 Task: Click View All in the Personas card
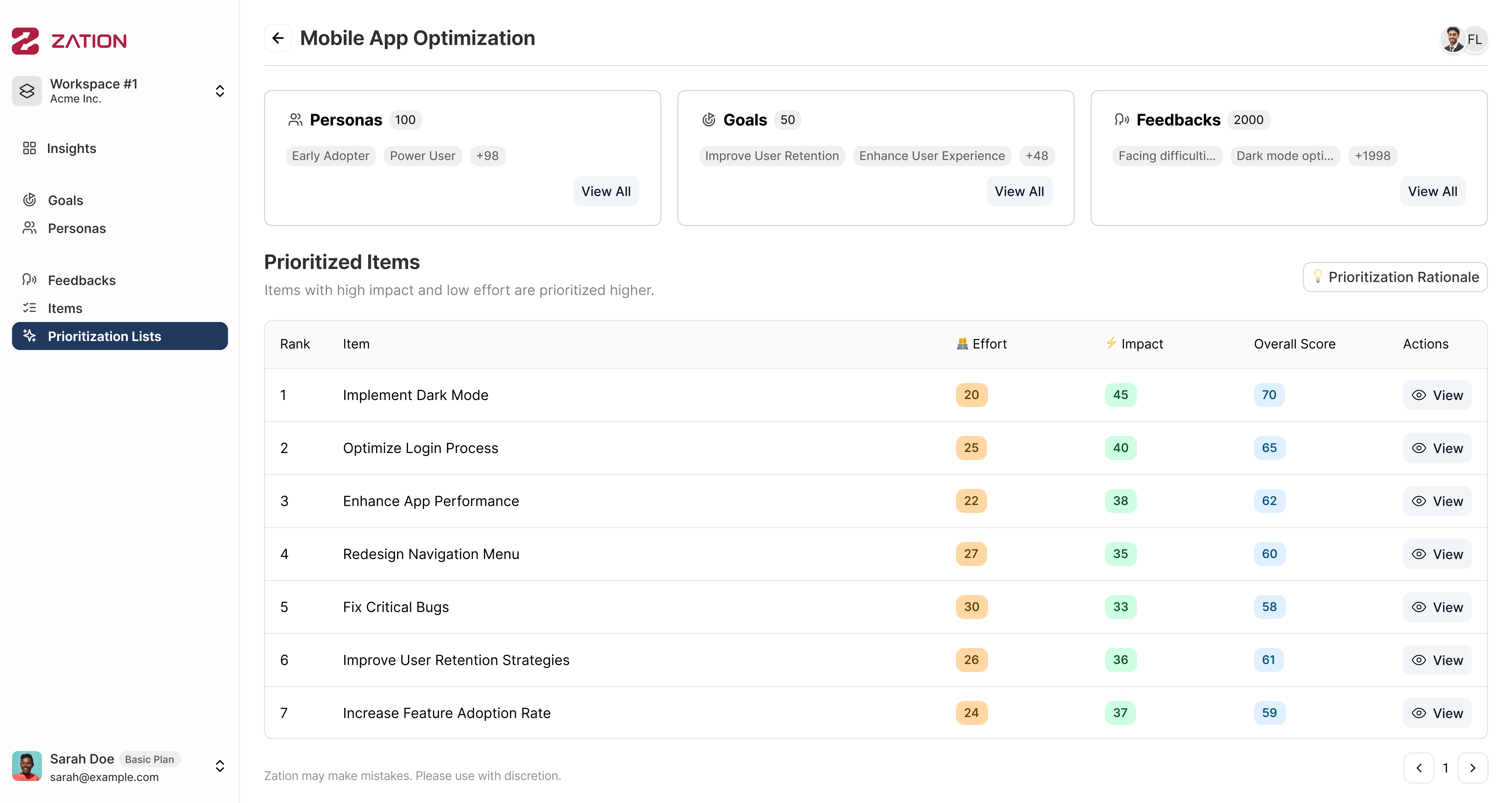click(x=606, y=191)
